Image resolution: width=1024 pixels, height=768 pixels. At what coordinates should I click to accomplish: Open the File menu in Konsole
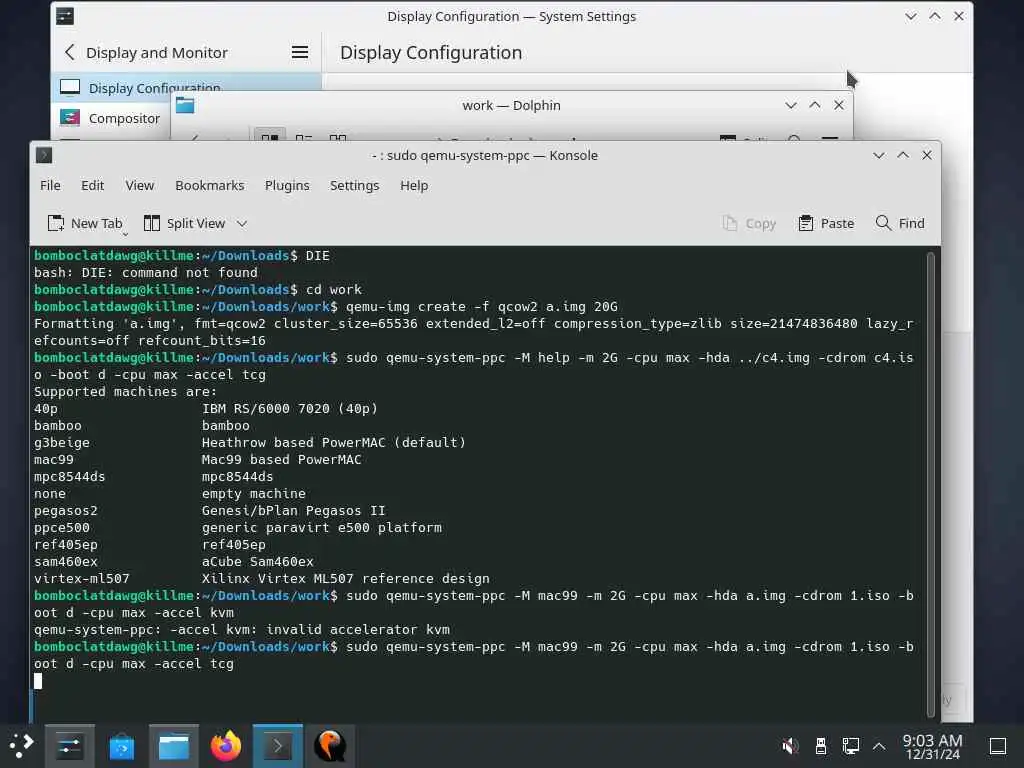pyautogui.click(x=50, y=185)
